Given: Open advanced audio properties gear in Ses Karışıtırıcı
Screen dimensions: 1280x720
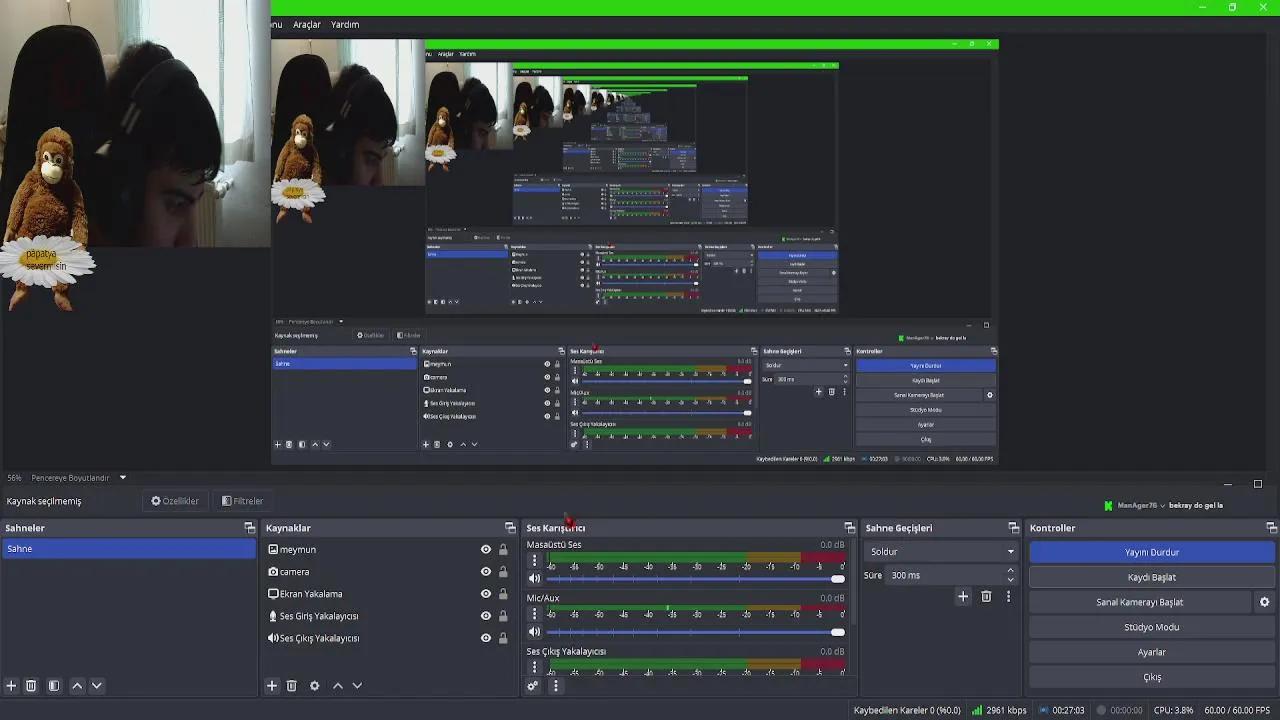Looking at the screenshot, I should click(532, 686).
